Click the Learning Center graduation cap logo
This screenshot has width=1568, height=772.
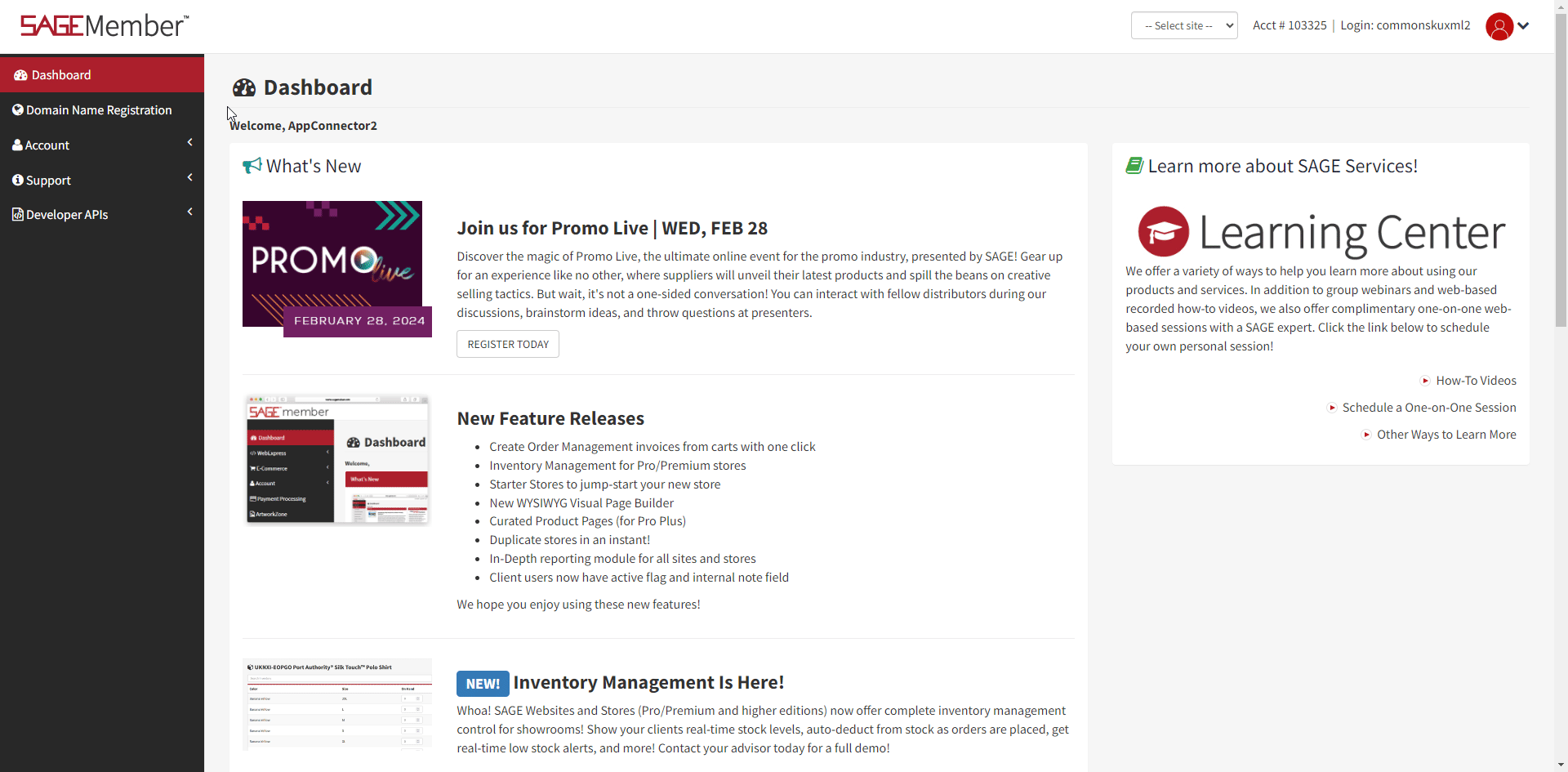click(x=1164, y=231)
